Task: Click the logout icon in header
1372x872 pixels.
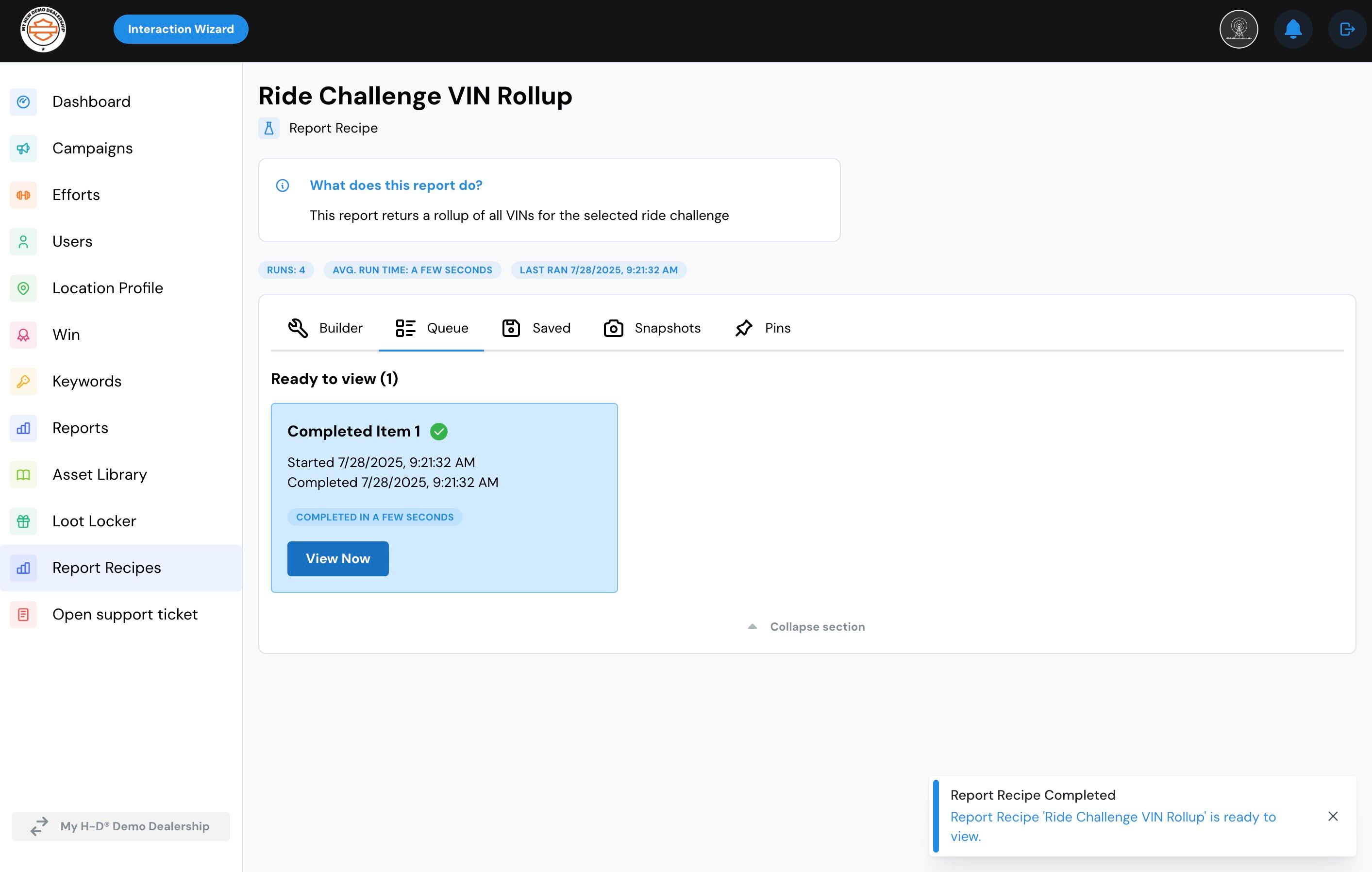Action: tap(1347, 29)
